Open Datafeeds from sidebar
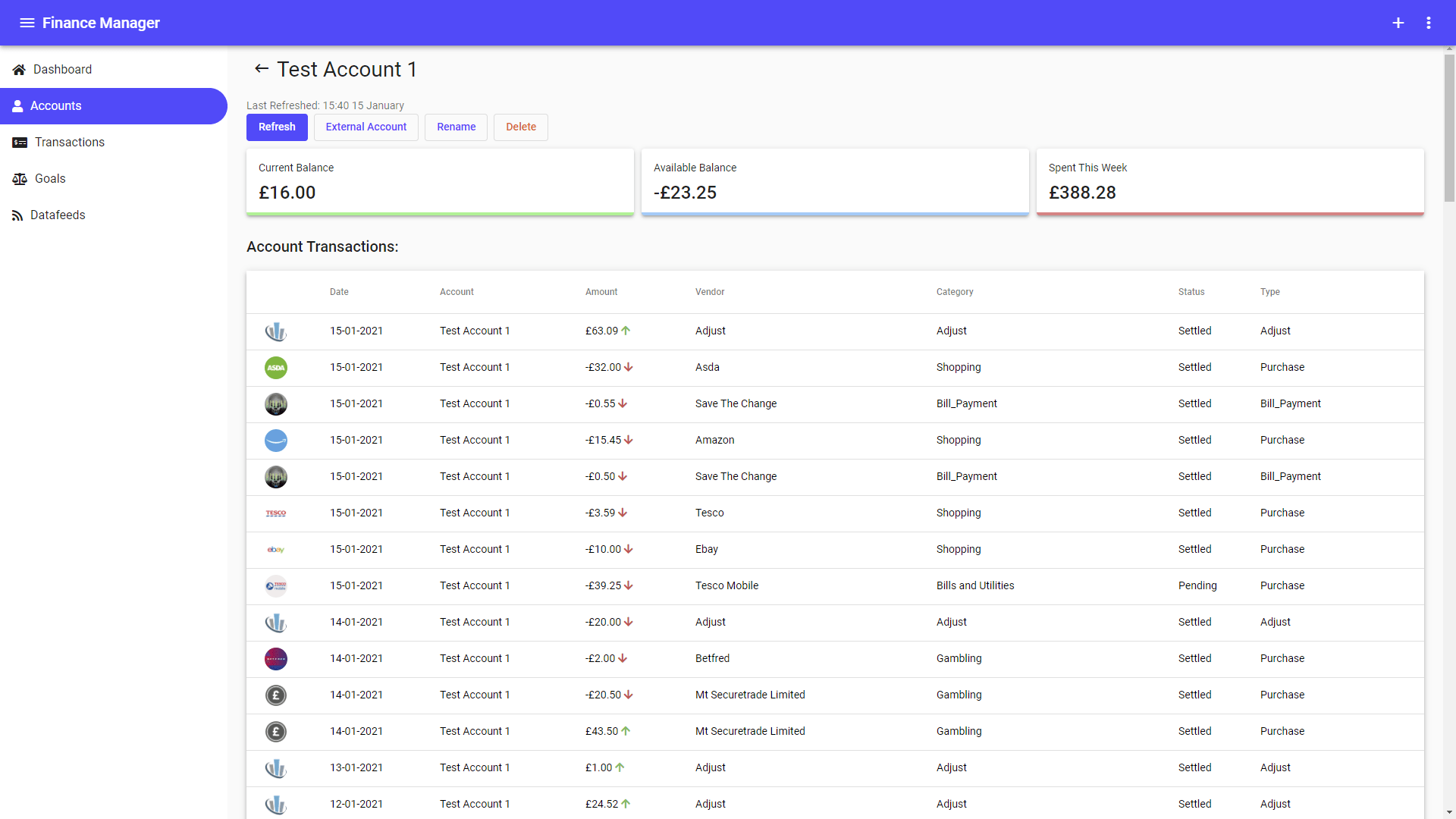1456x819 pixels. [x=58, y=215]
